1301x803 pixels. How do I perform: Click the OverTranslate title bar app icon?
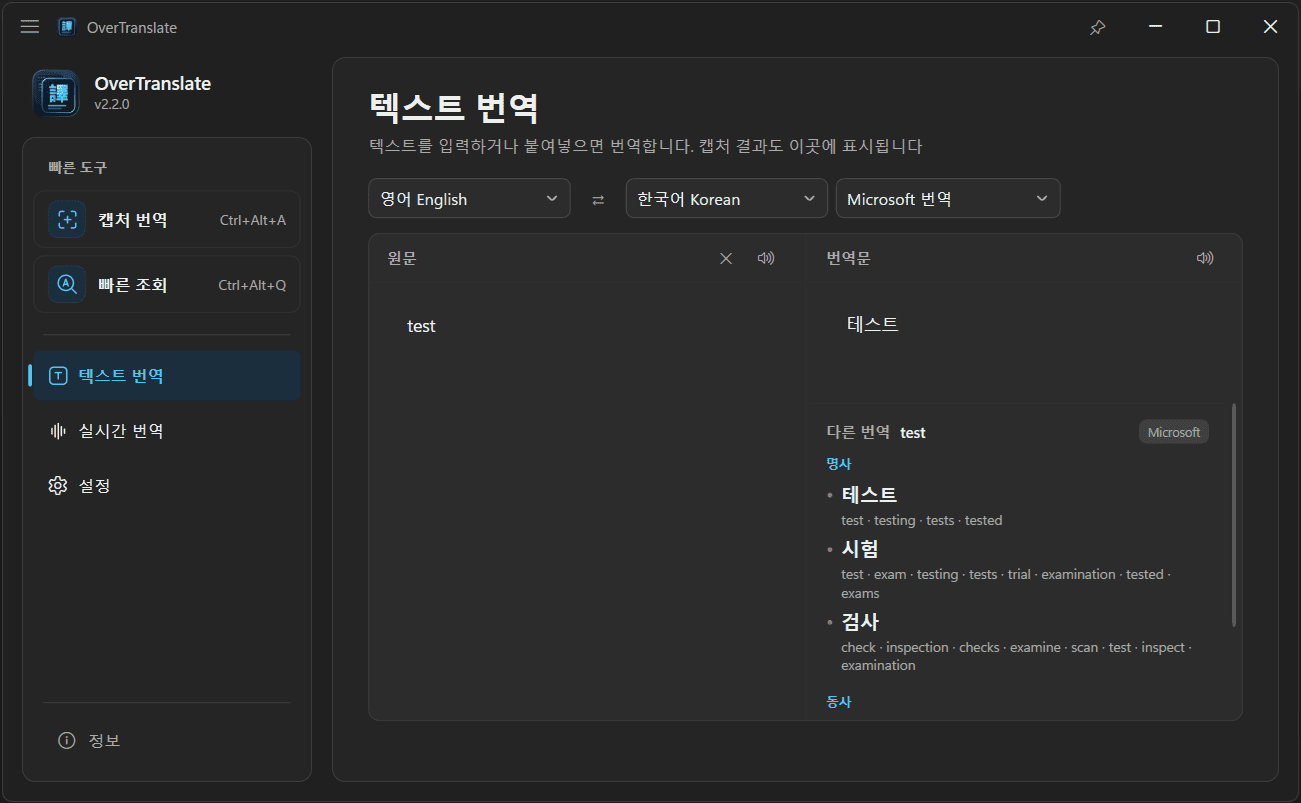point(67,27)
